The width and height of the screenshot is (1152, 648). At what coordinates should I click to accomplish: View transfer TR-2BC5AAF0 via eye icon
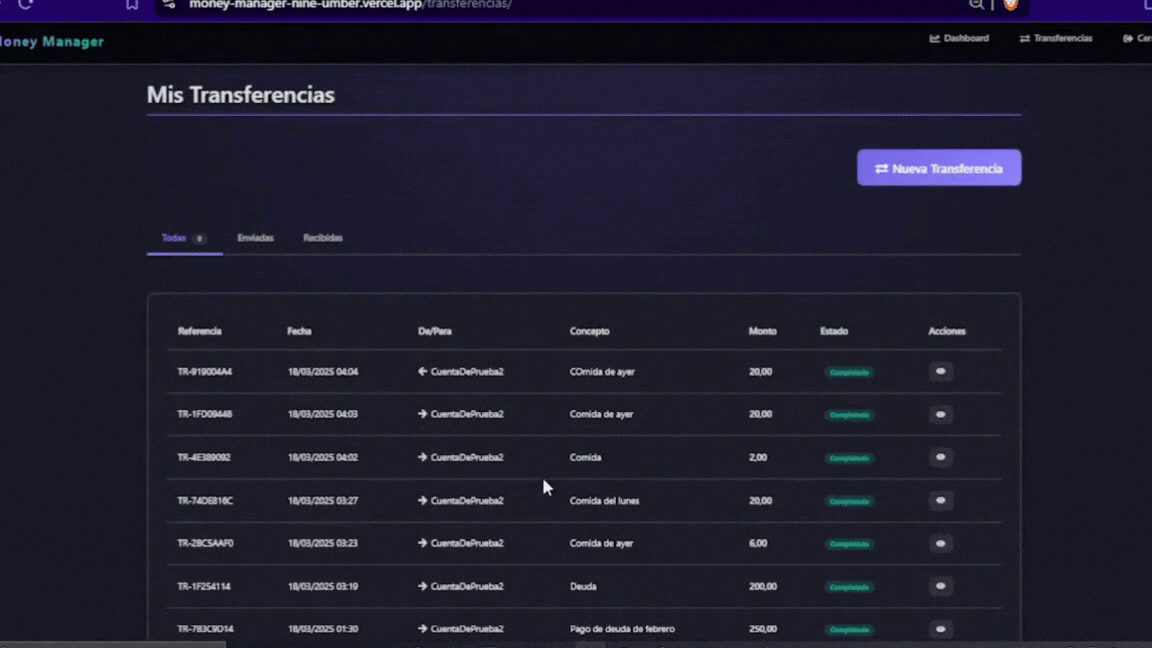940,544
